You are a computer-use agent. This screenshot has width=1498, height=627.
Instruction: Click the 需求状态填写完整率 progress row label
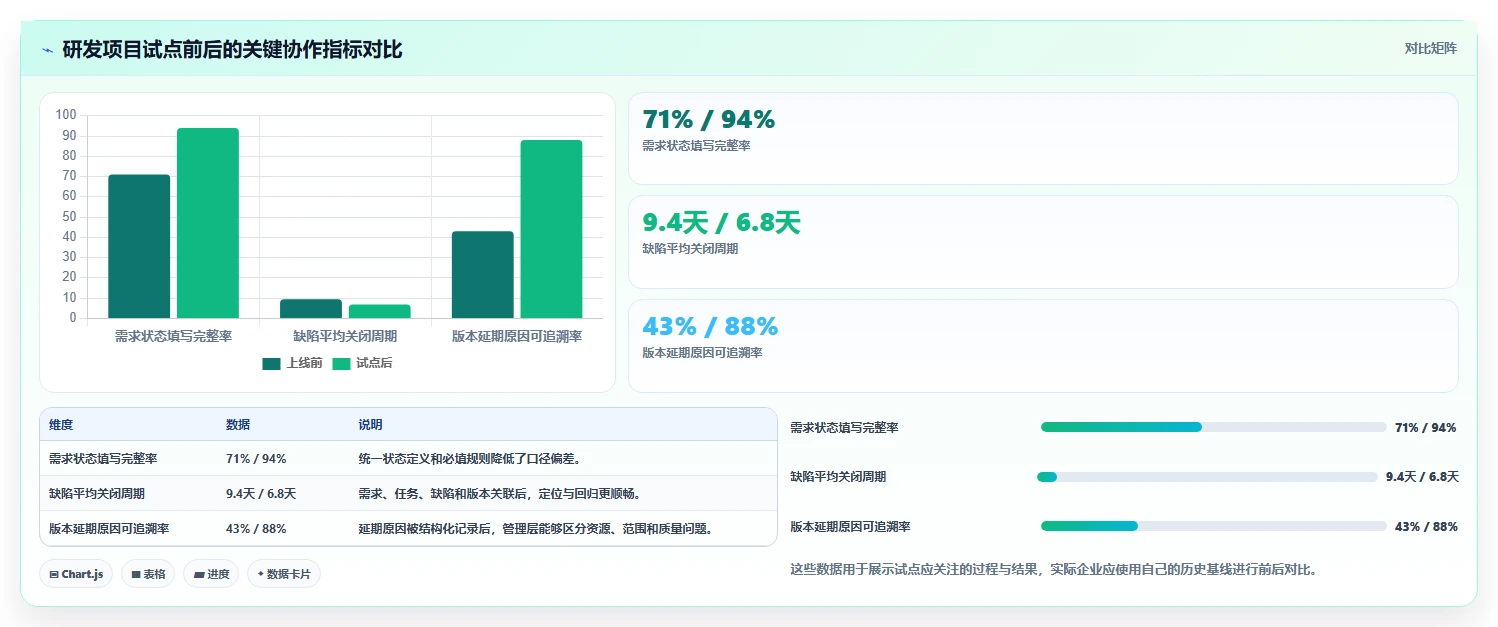[844, 428]
